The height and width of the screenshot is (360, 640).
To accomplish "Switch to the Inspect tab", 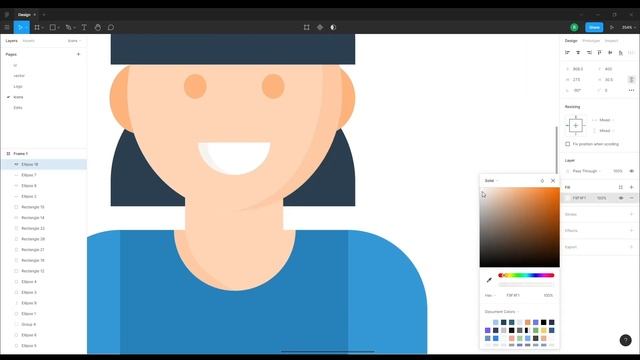I will 611,41.
